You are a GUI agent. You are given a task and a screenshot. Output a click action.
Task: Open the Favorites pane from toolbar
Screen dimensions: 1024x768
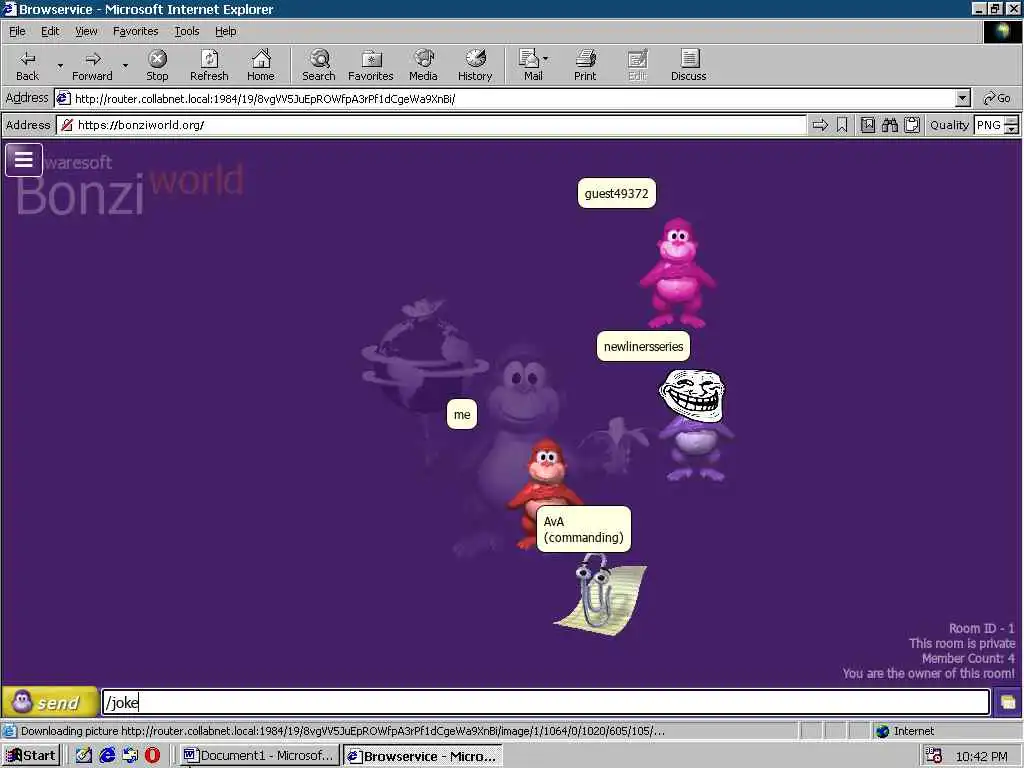point(371,65)
